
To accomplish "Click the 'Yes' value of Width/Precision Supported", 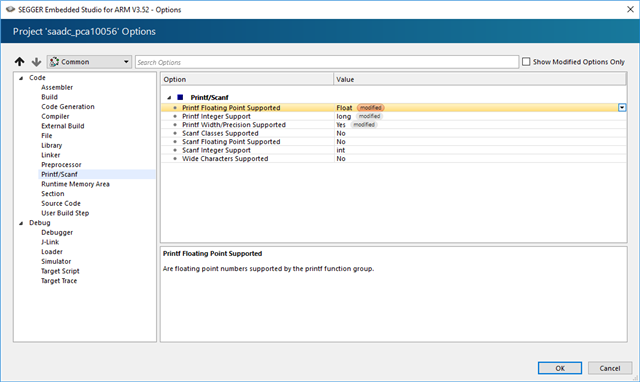I will 341,125.
